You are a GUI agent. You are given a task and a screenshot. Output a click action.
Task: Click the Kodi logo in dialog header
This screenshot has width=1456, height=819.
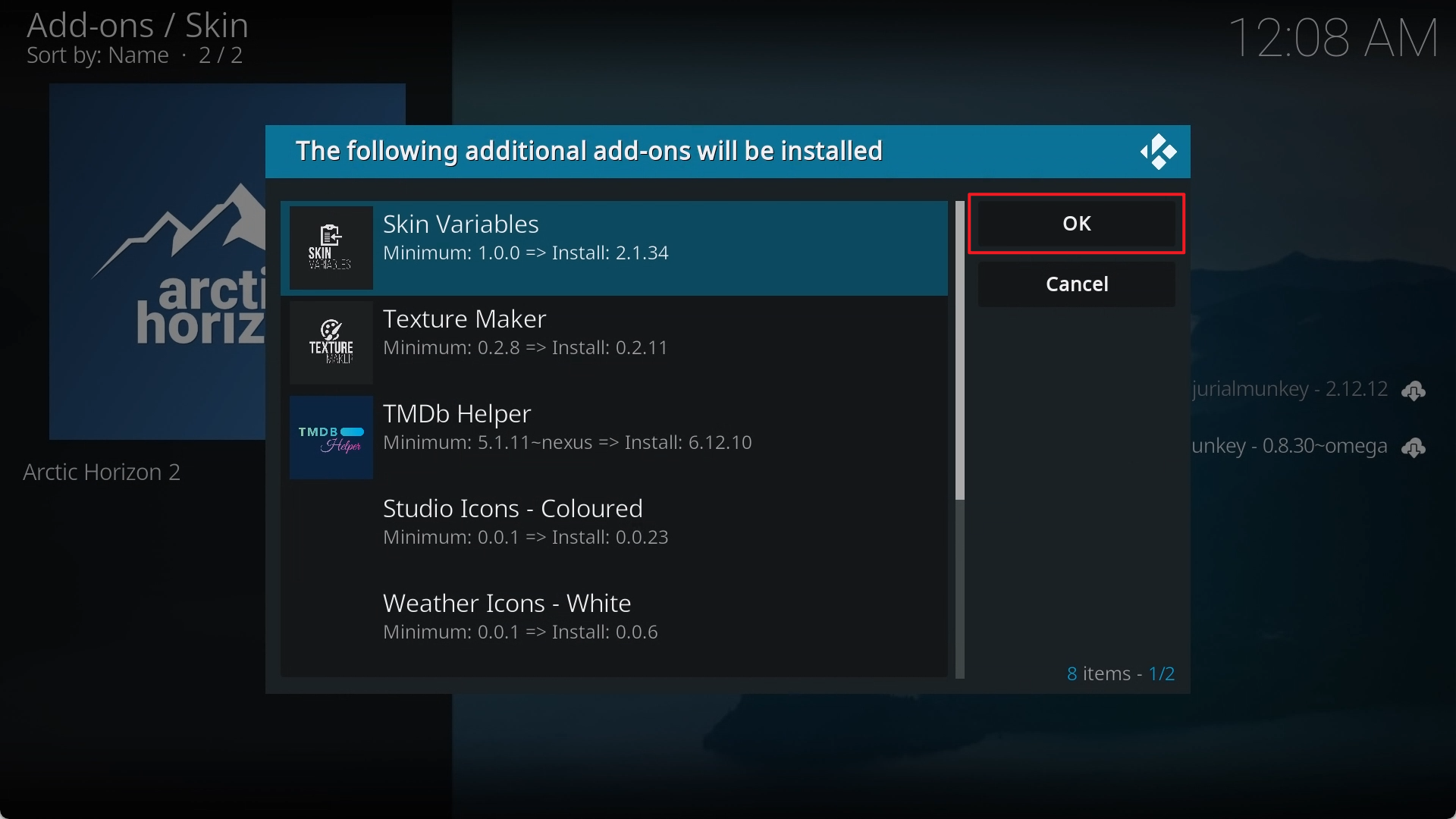[1158, 152]
